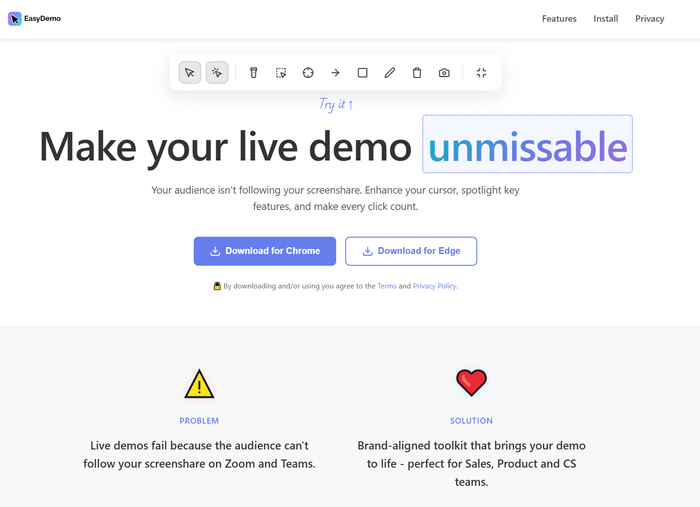Toggle the click highlight effect tool
Image resolution: width=700 pixels, height=507 pixels.
(217, 73)
